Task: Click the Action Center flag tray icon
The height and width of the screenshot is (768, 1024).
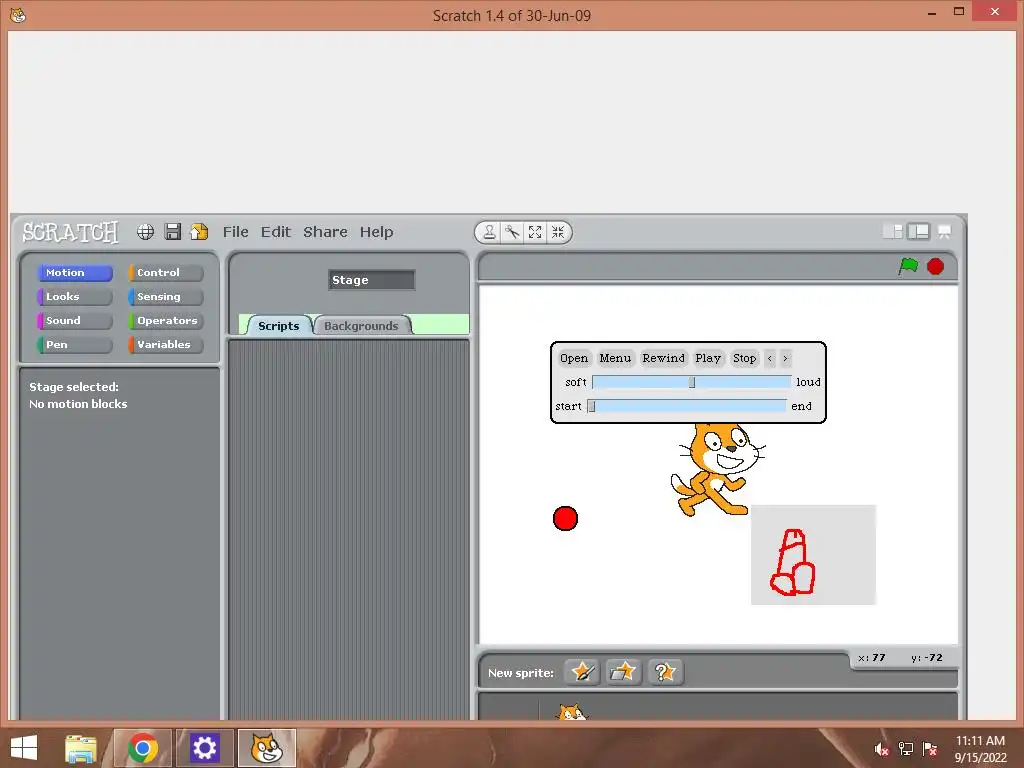Action: coord(930,749)
